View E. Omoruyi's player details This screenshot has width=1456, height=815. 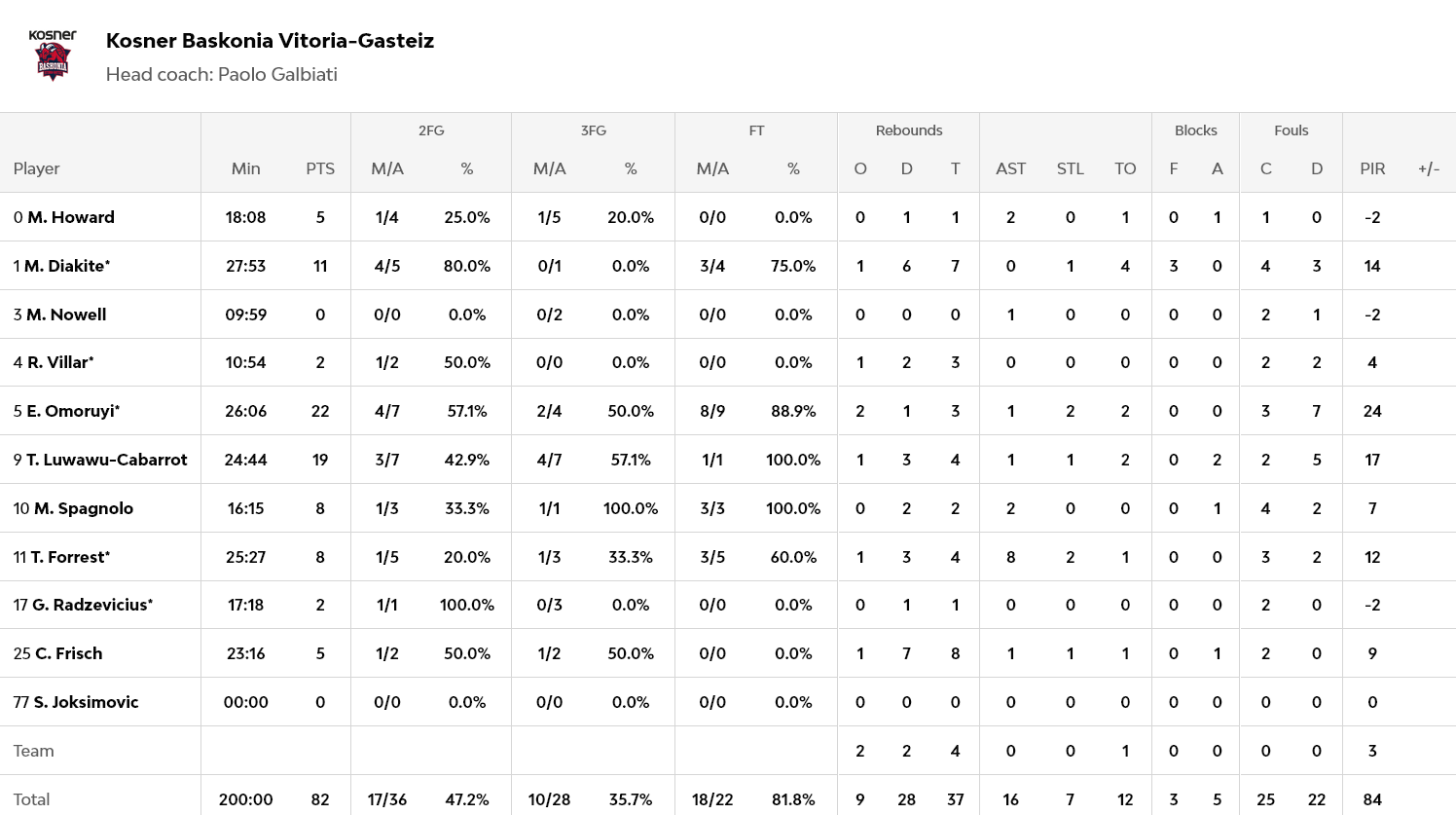pos(71,411)
